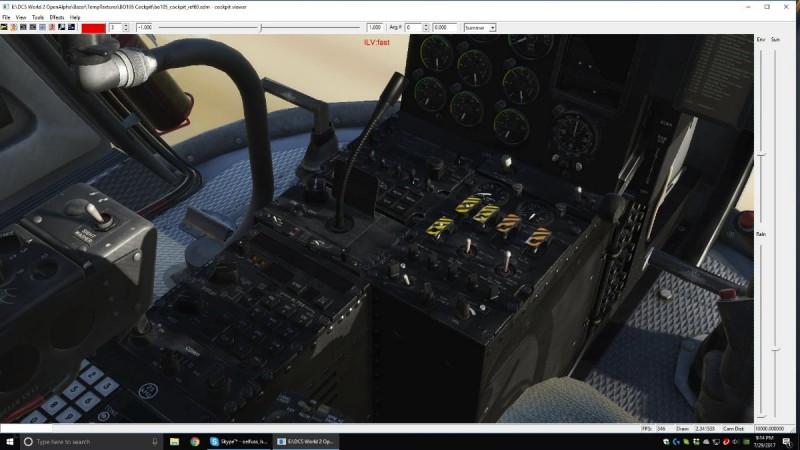Click the red round tray icon
Viewport: 800px width, 450px height.
pyautogui.click(x=727, y=442)
